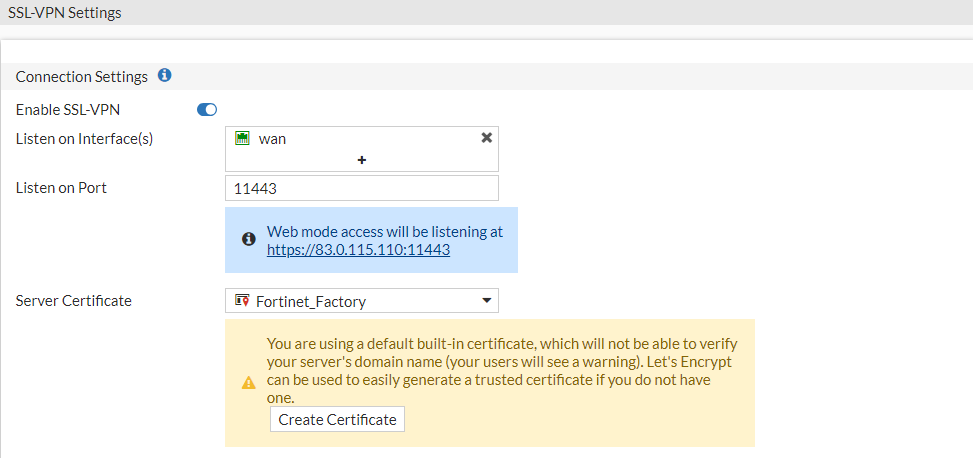Click the wan entry in the interface list
Viewport: 973px width, 458px height.
coord(272,139)
